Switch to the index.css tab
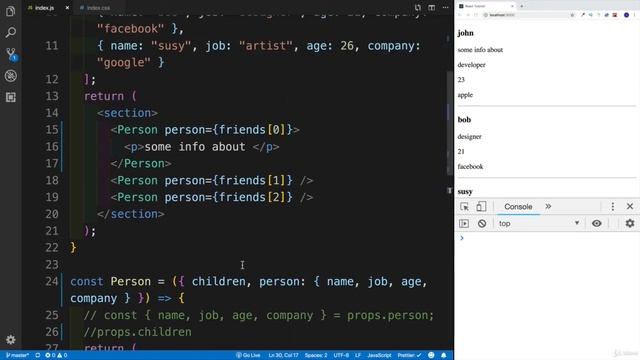640x360 pixels. point(98,8)
